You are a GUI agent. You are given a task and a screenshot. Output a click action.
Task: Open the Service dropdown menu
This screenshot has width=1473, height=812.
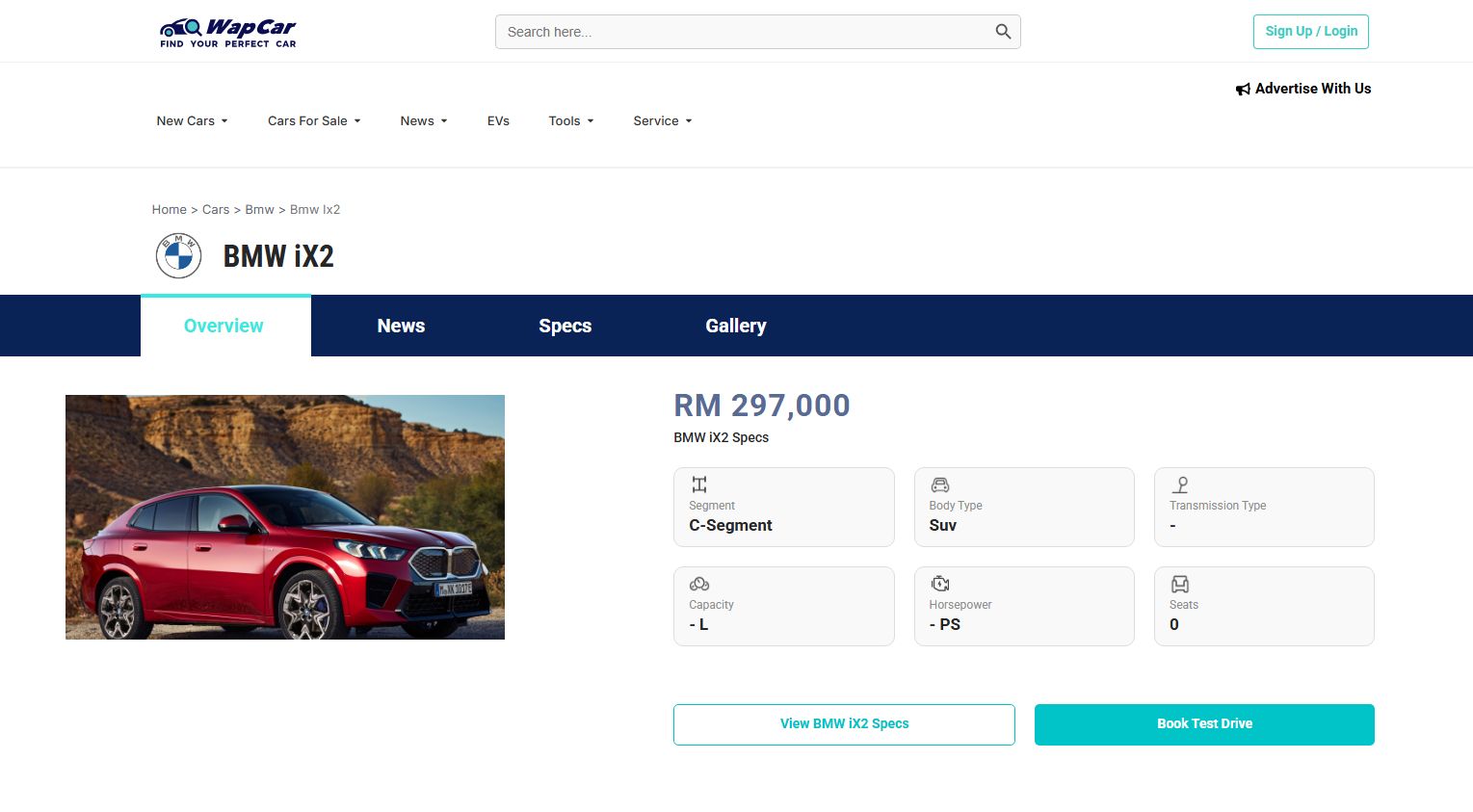661,120
